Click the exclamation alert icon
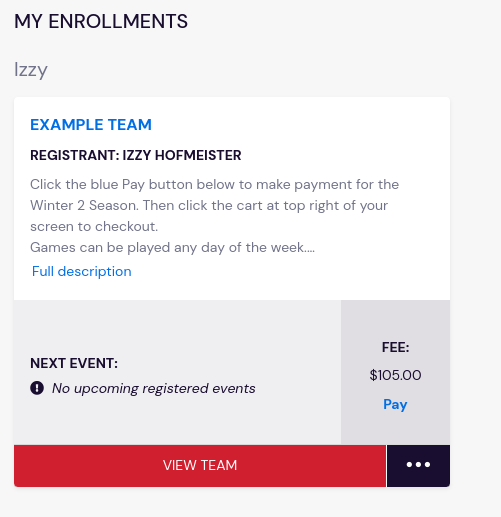Screen dimensions: 501x517 point(37,388)
